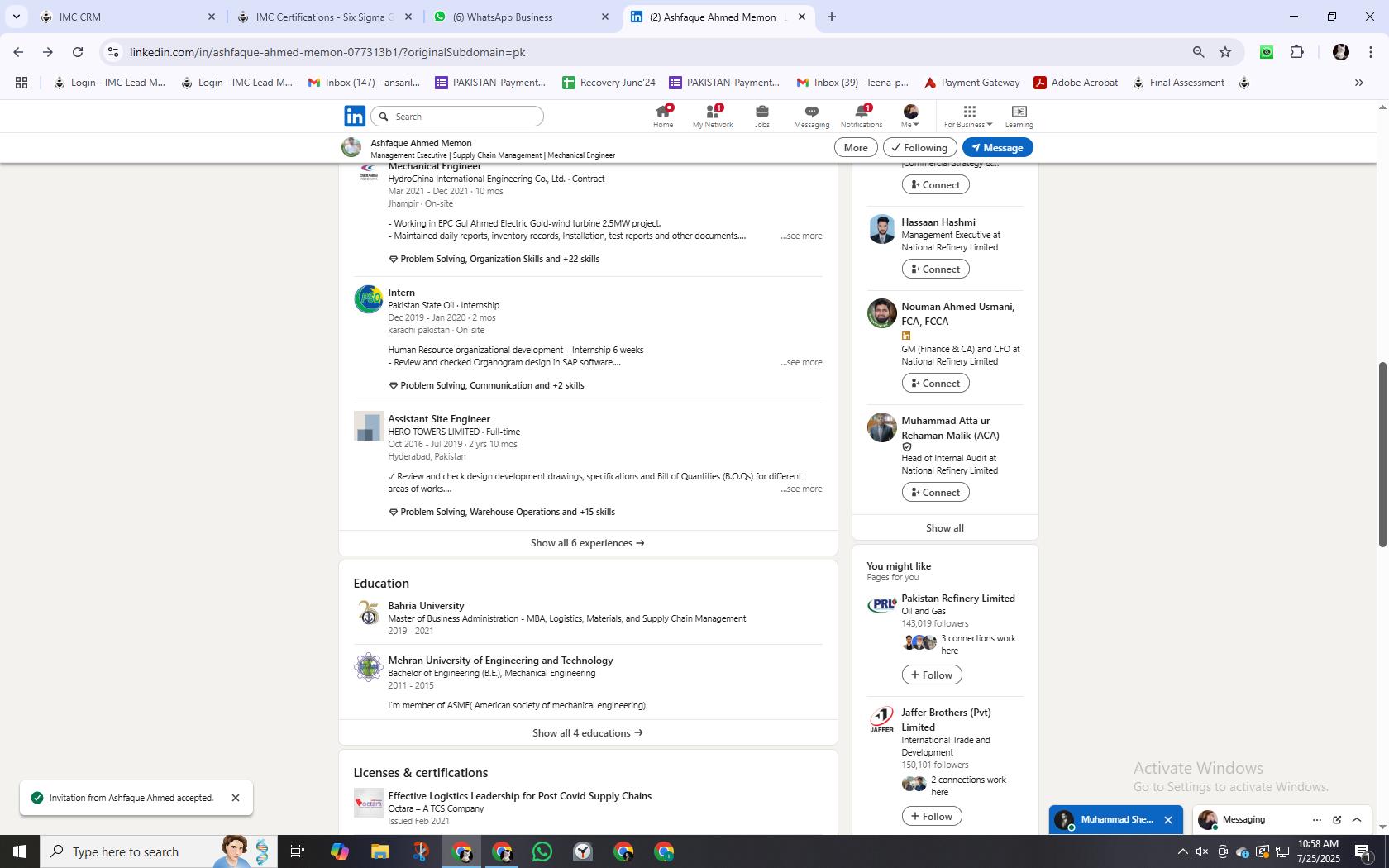Show more bookmarks chevron
This screenshot has width=1389, height=868.
[x=1358, y=83]
